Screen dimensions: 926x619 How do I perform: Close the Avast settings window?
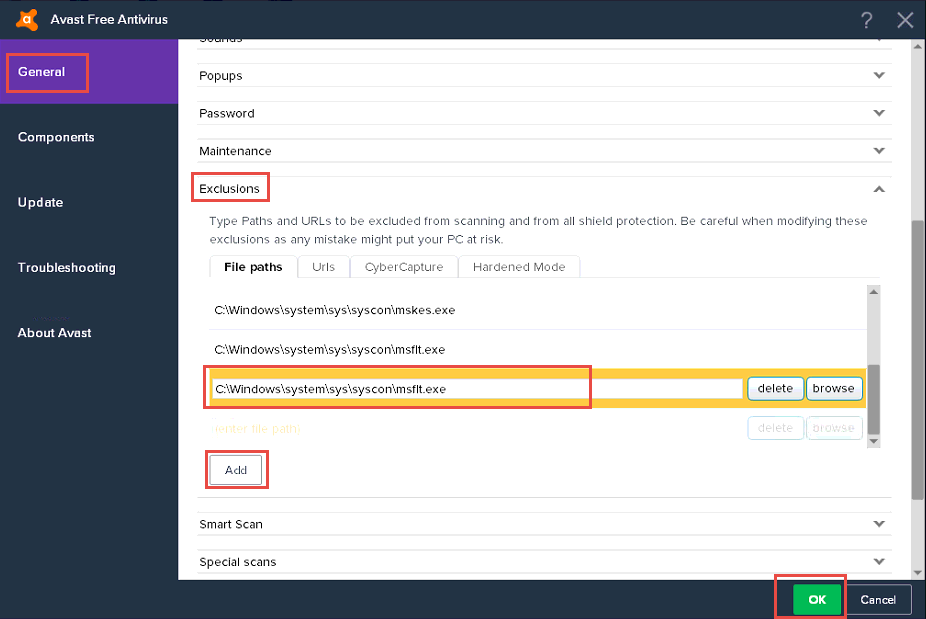905,20
